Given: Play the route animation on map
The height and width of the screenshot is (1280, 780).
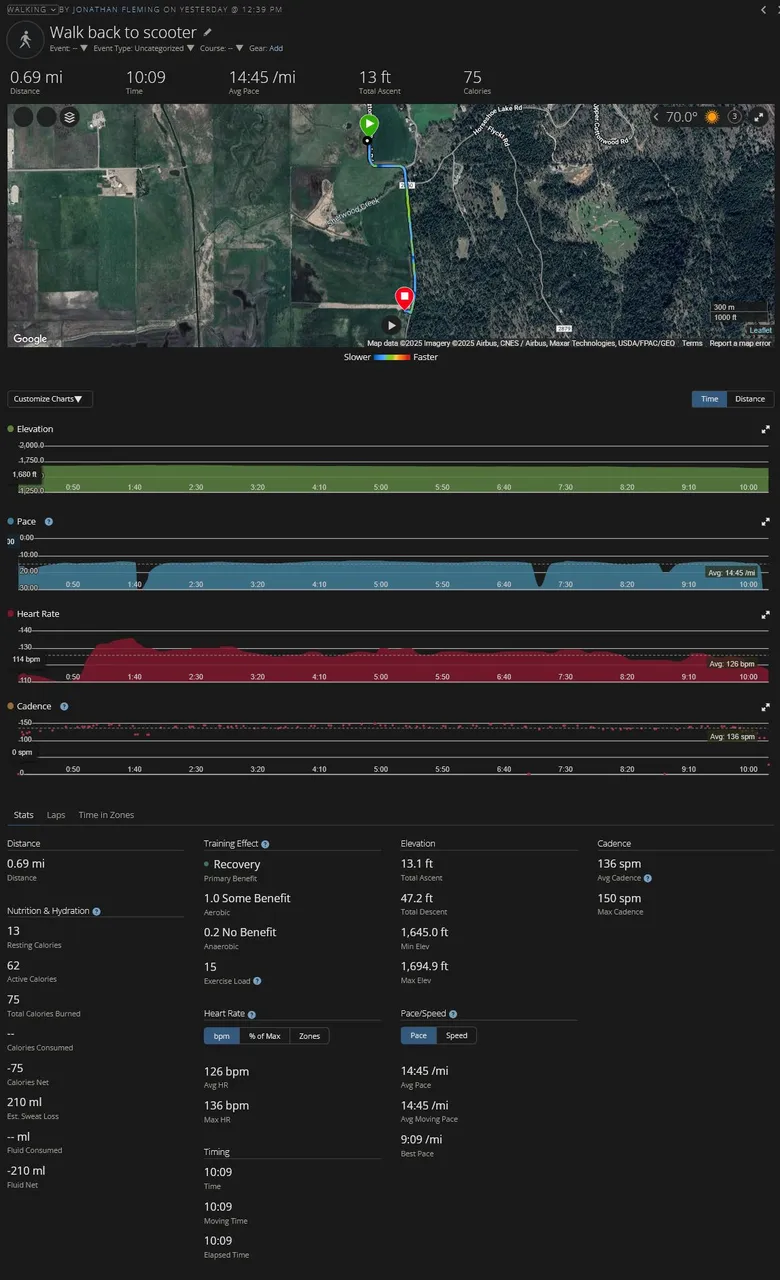Looking at the screenshot, I should point(392,325).
